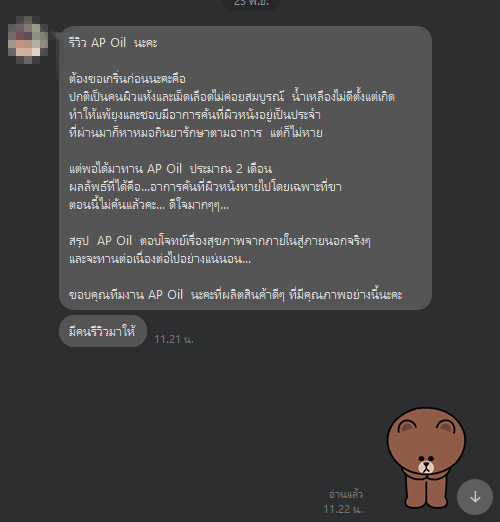Click the line 'ต้องขอเกริ่นก่อนนะคะคือ'
Viewport: 500px width, 522px height.
127,79
